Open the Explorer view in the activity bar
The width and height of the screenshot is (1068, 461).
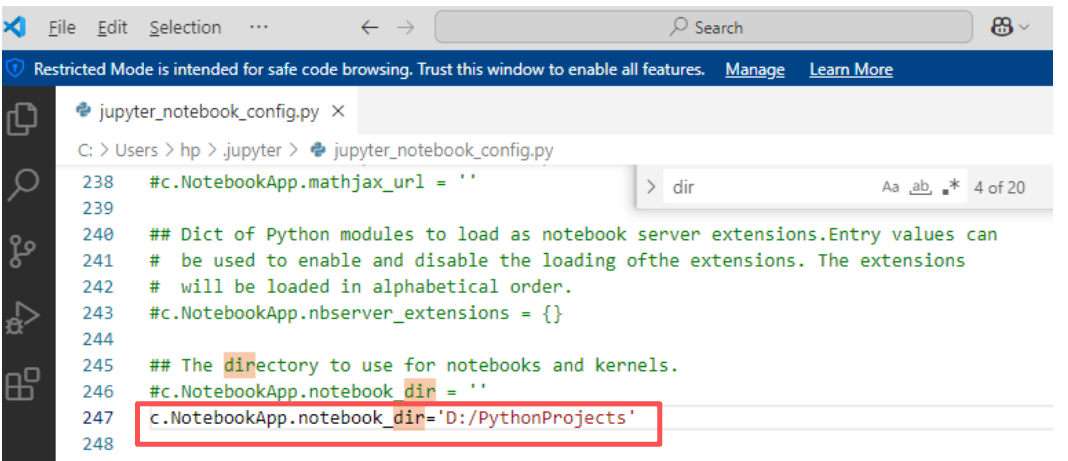[22, 119]
